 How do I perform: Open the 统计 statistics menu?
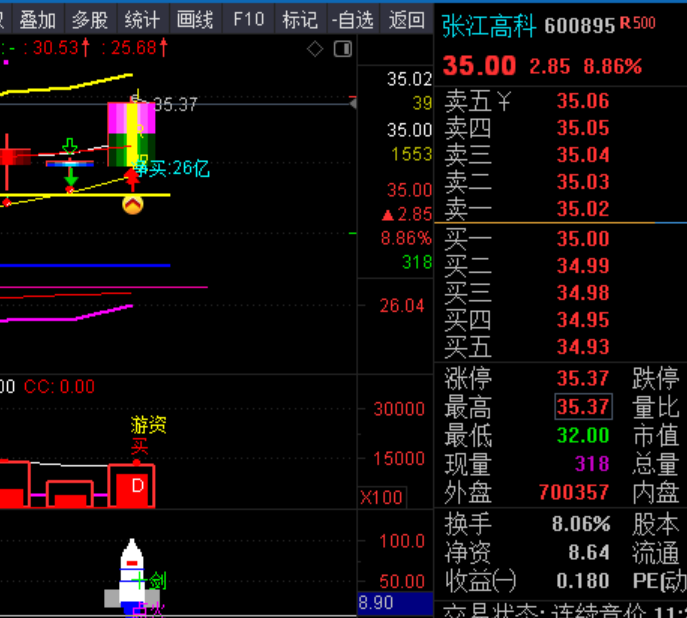click(x=142, y=20)
